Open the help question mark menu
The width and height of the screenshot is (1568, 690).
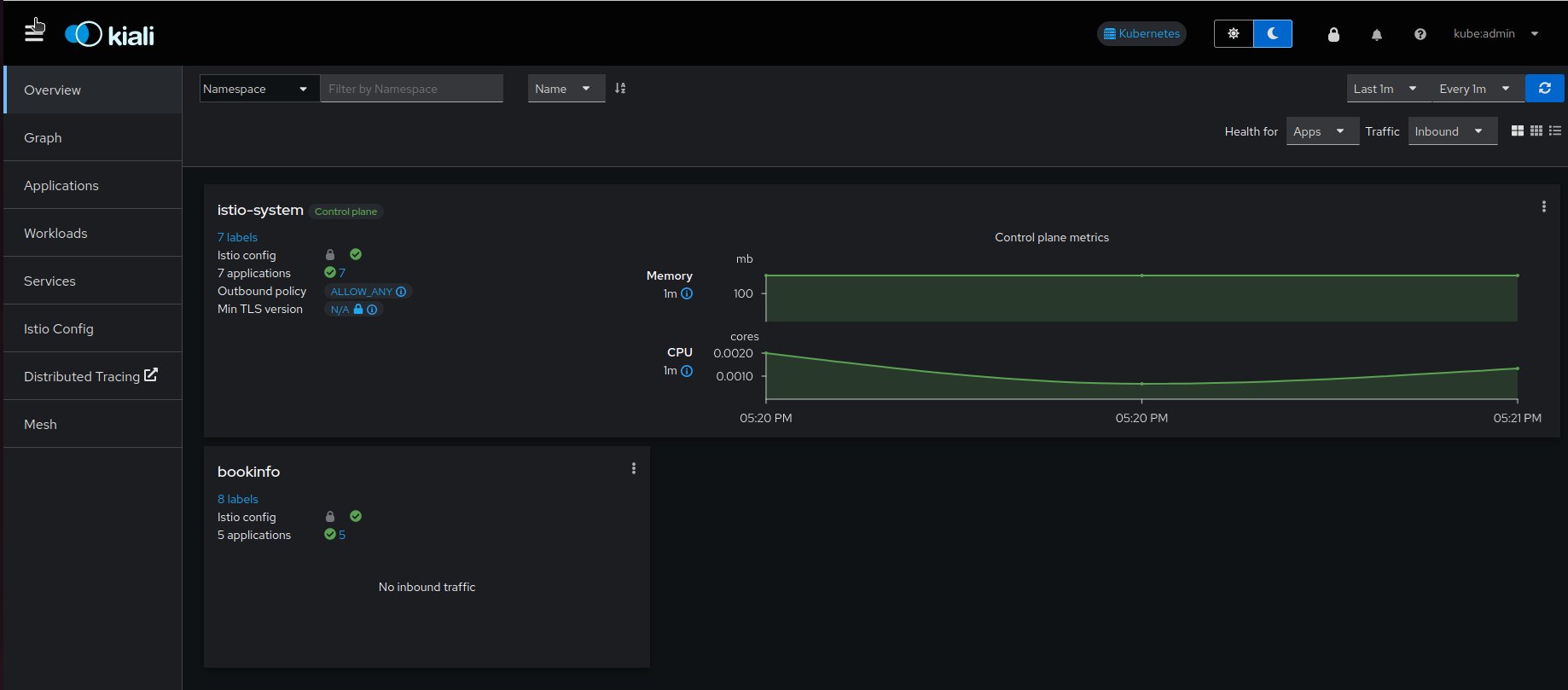[1420, 34]
